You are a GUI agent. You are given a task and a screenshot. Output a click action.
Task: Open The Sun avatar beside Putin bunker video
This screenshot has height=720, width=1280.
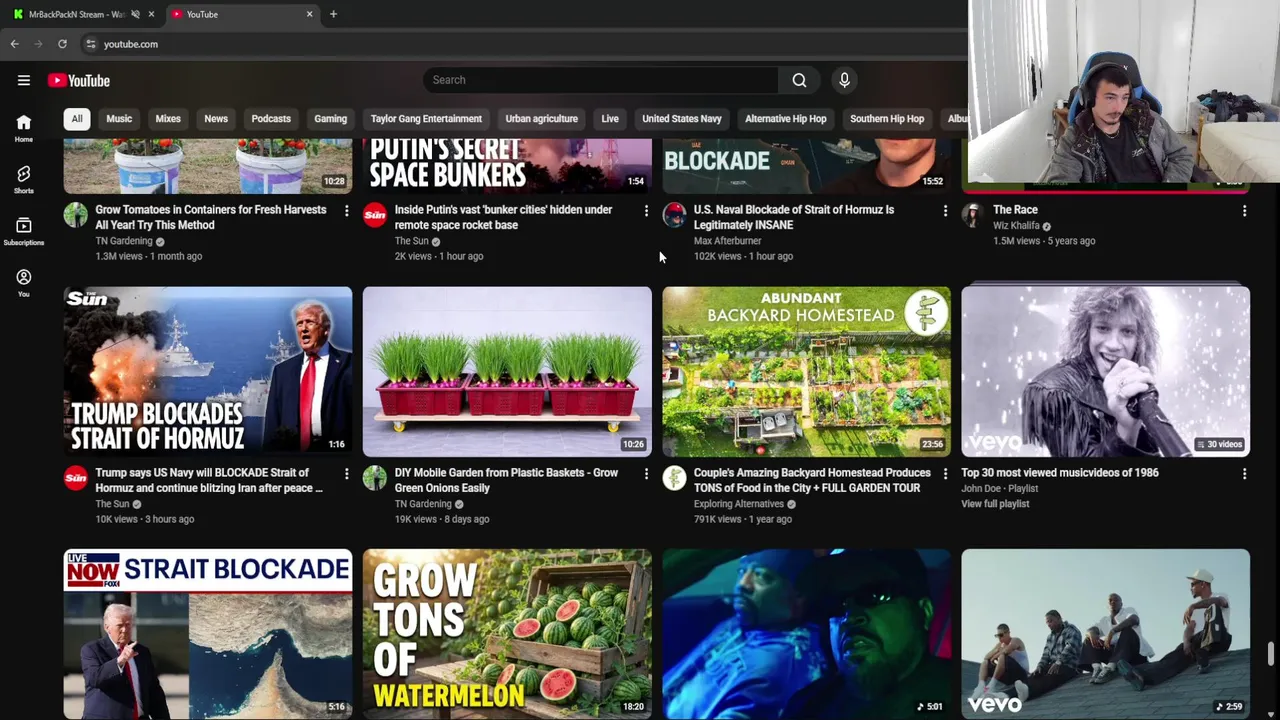tap(375, 215)
